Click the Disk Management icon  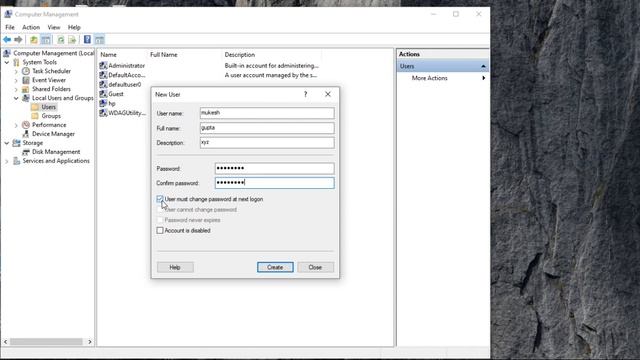pyautogui.click(x=26, y=152)
